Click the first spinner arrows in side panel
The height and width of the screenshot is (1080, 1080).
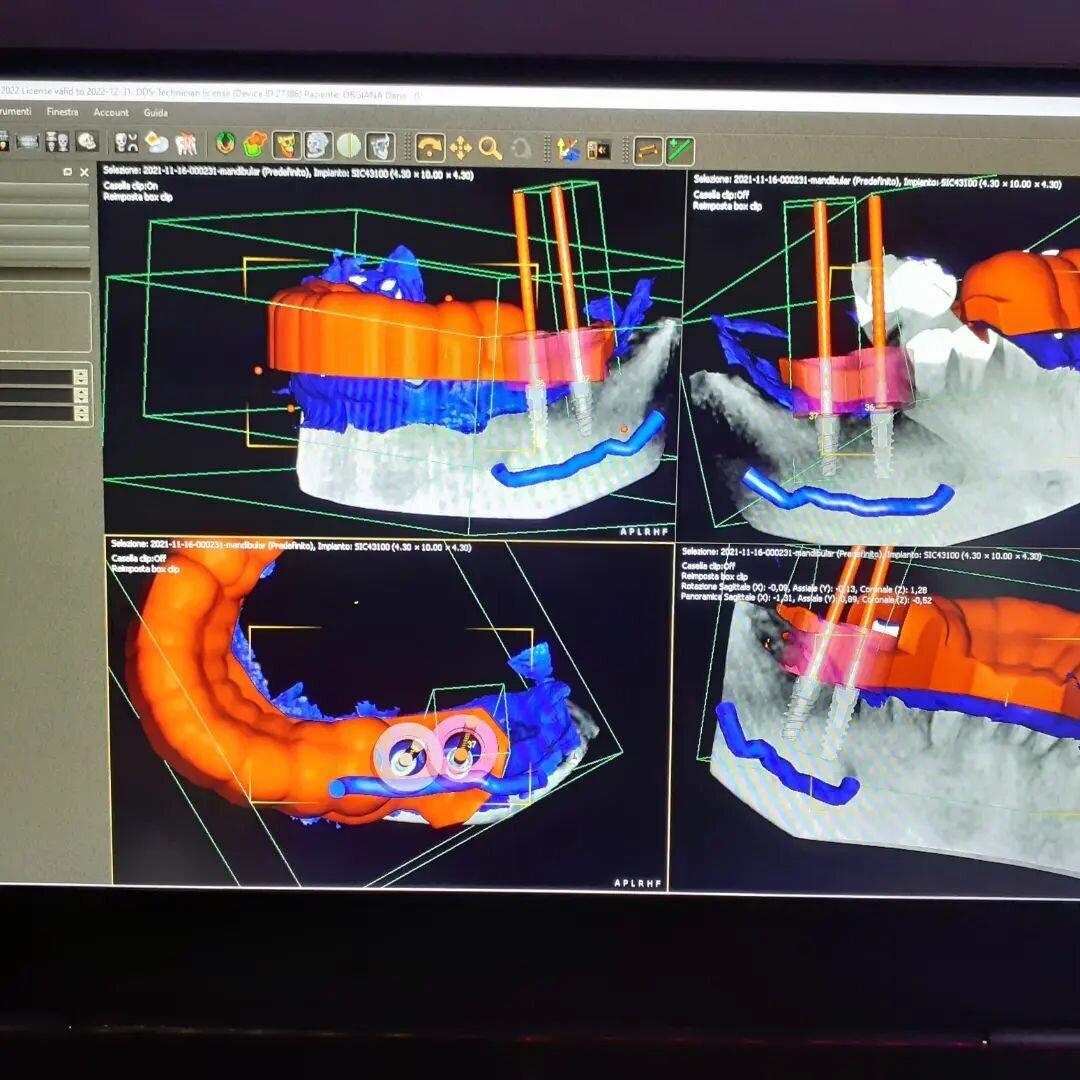[80, 377]
